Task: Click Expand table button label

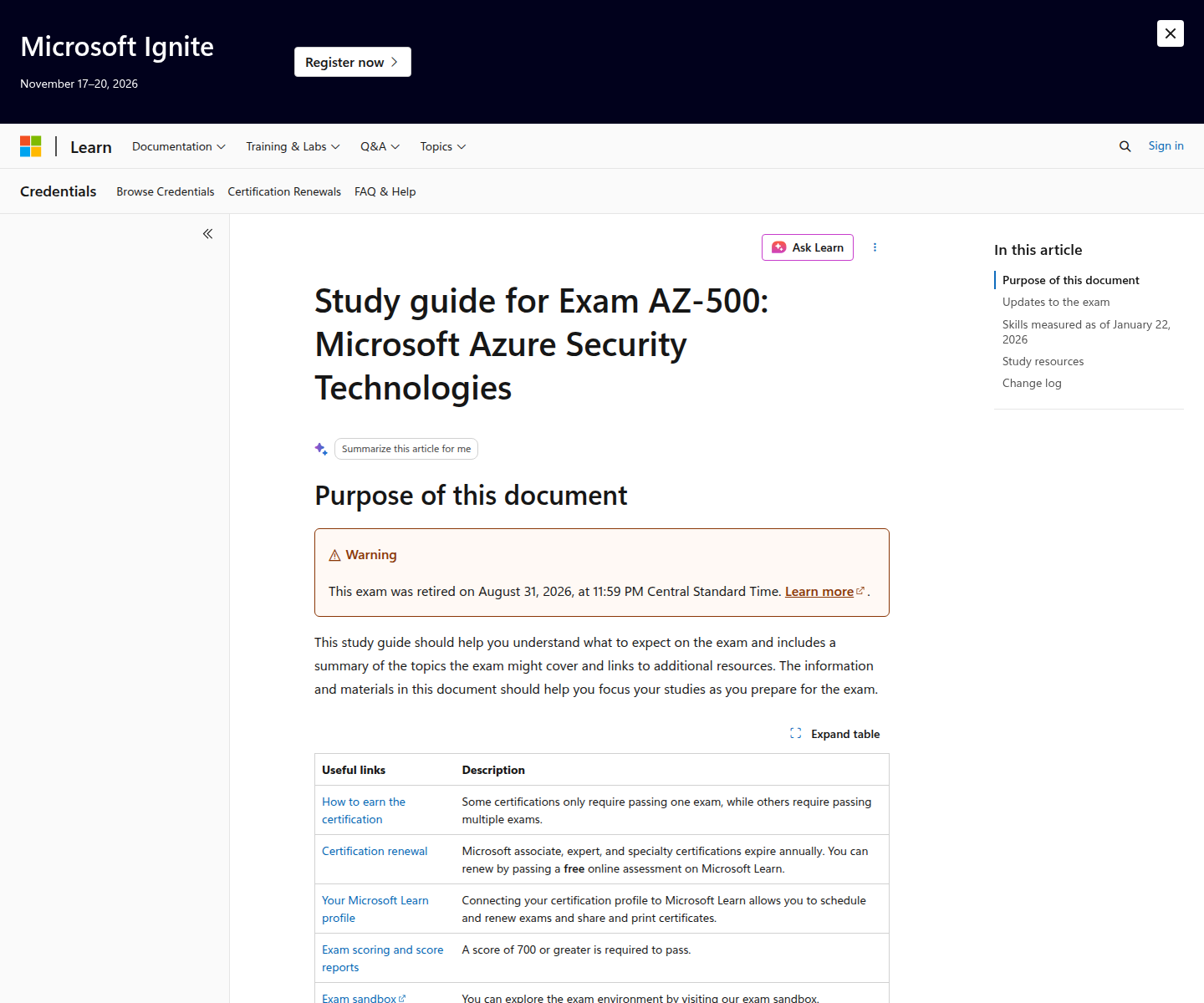Action: pyautogui.click(x=845, y=734)
